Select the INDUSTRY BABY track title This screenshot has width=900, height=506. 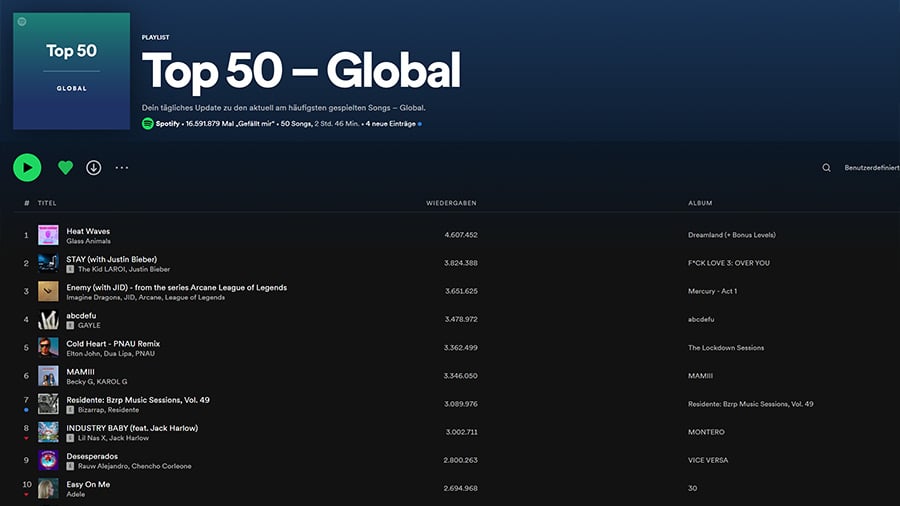[x=132, y=428]
